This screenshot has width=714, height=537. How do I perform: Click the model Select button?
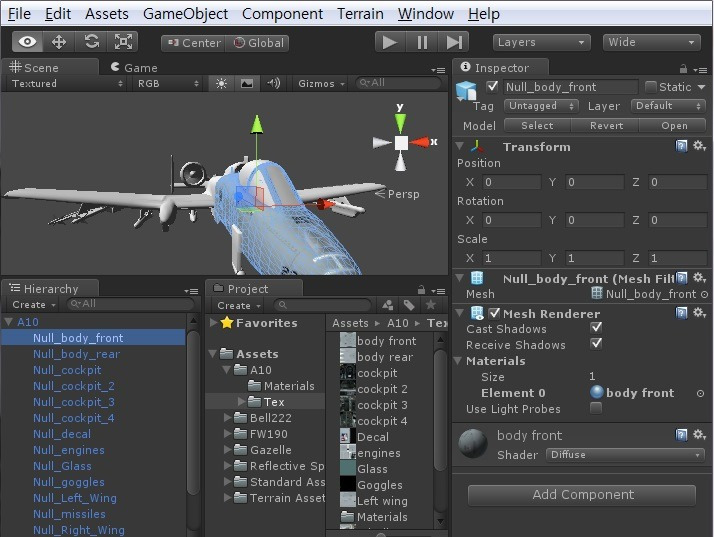(x=537, y=125)
